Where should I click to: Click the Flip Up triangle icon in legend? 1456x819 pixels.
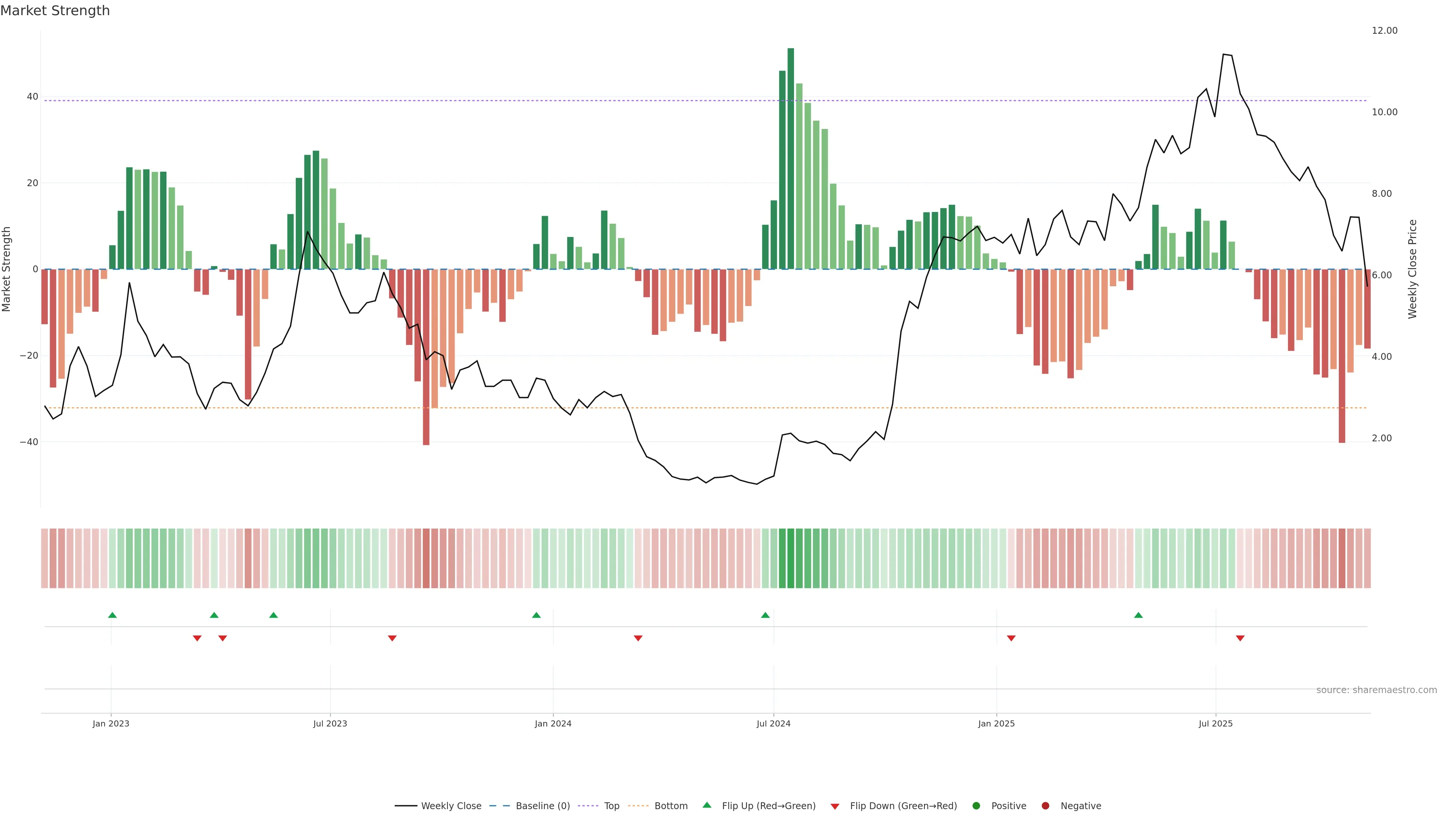(706, 805)
